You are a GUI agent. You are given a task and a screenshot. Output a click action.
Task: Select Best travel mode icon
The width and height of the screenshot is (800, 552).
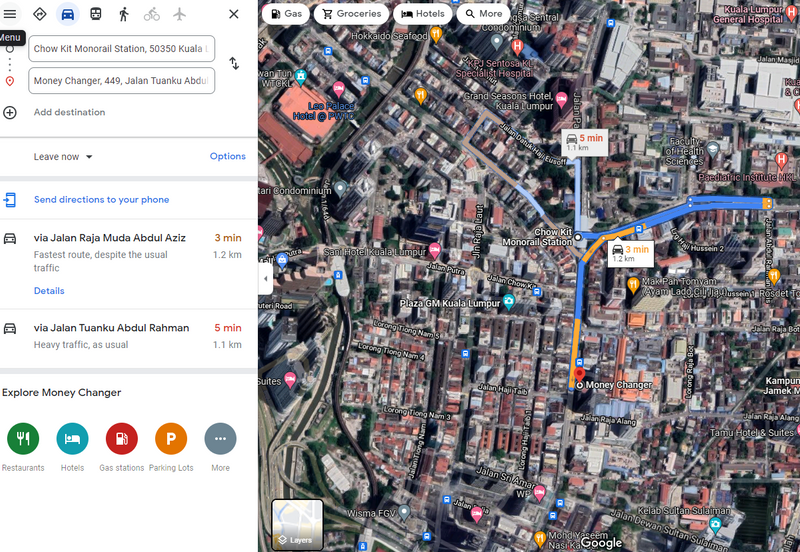point(40,14)
